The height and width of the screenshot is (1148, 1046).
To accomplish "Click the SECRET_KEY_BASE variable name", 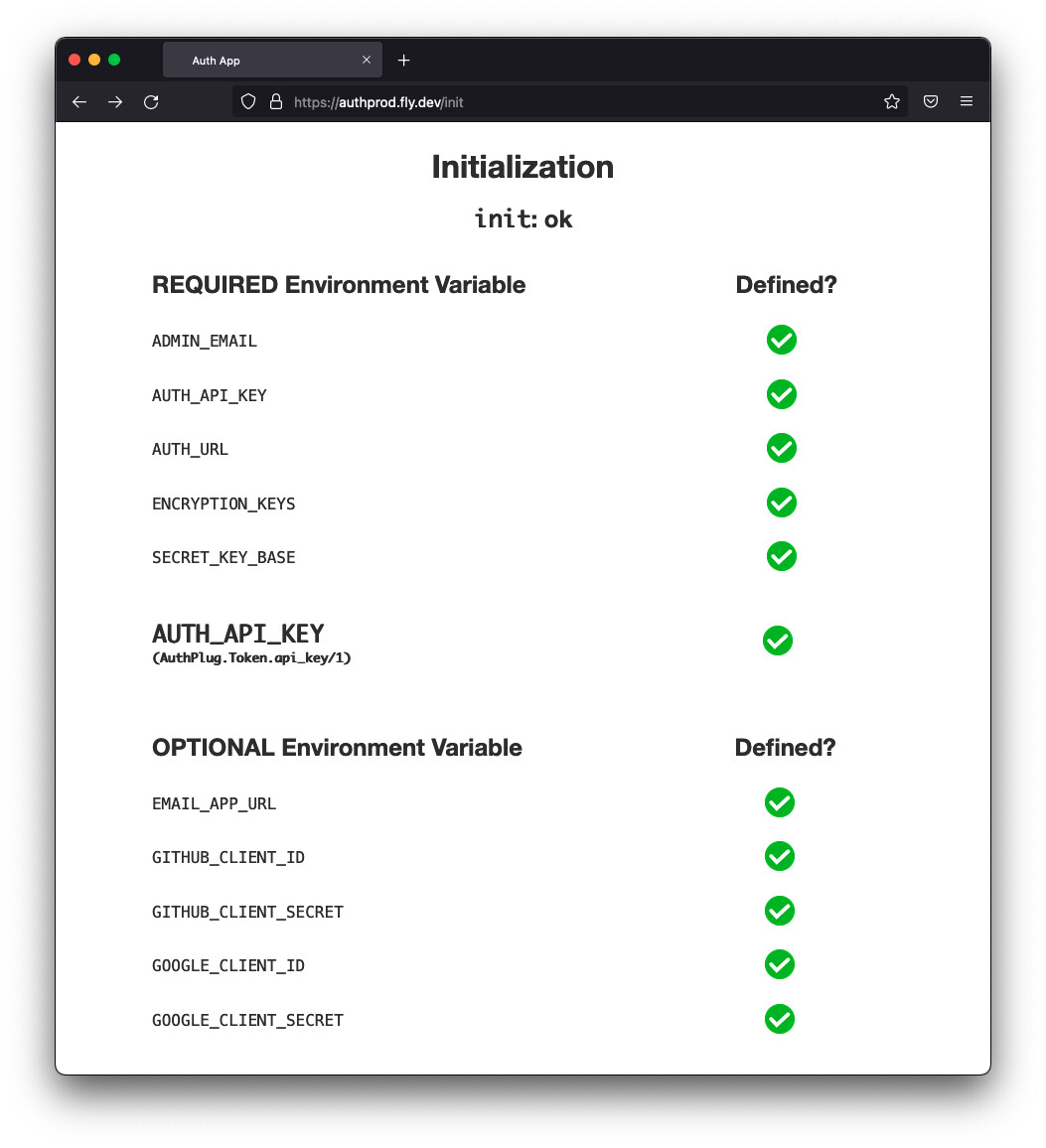I will [x=224, y=558].
